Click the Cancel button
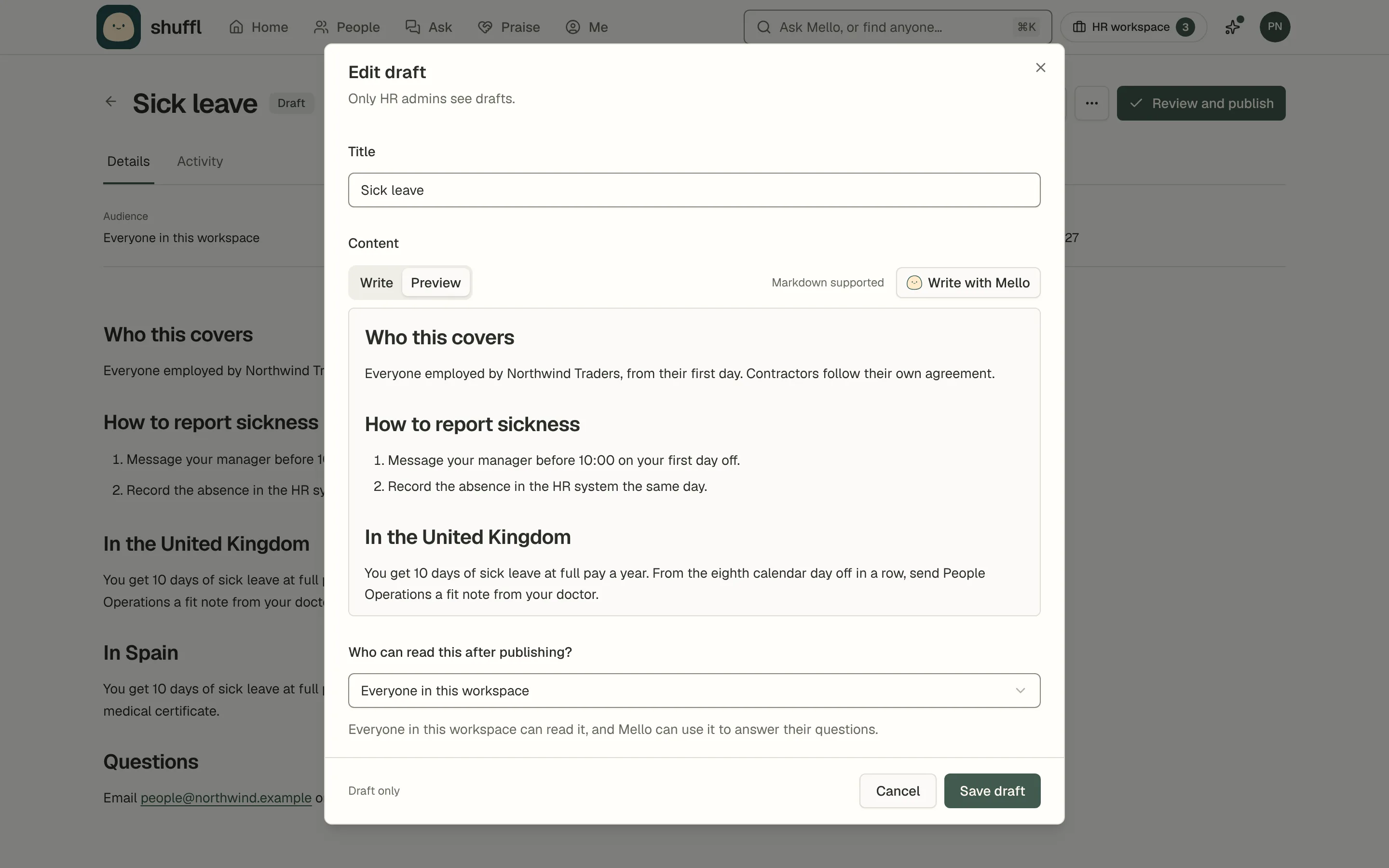The image size is (1389, 868). click(898, 791)
